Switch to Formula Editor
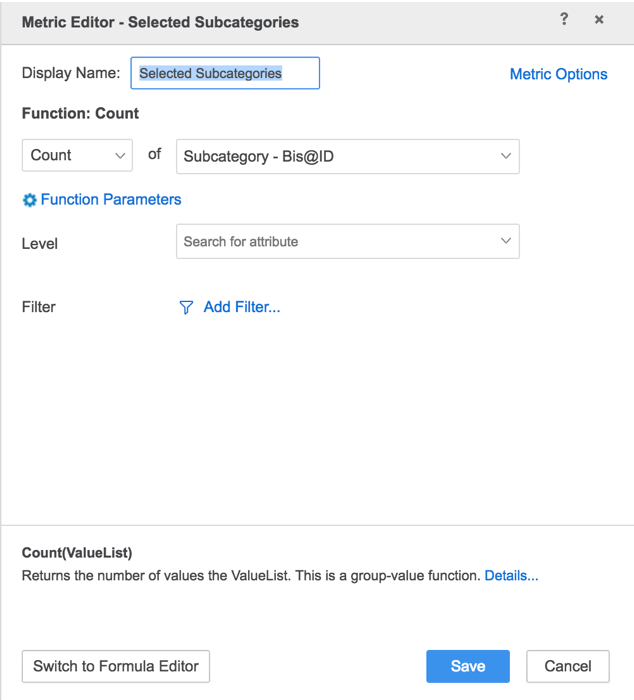The height and width of the screenshot is (700, 634). 116,666
